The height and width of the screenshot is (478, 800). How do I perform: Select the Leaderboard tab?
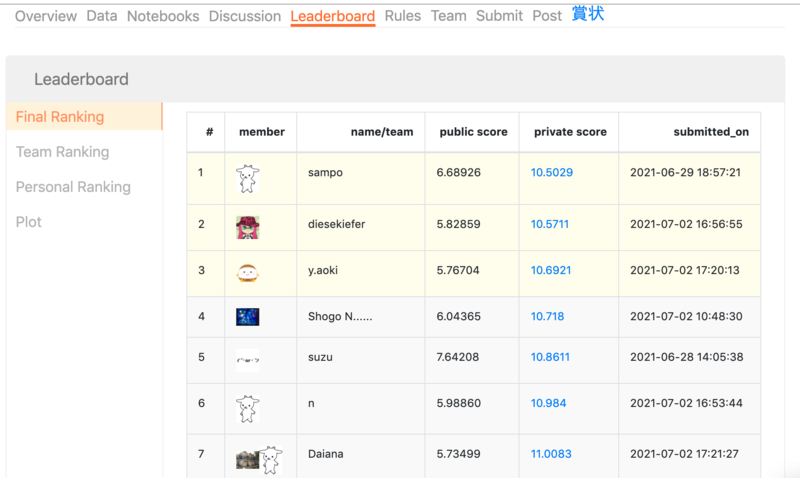pyautogui.click(x=333, y=16)
